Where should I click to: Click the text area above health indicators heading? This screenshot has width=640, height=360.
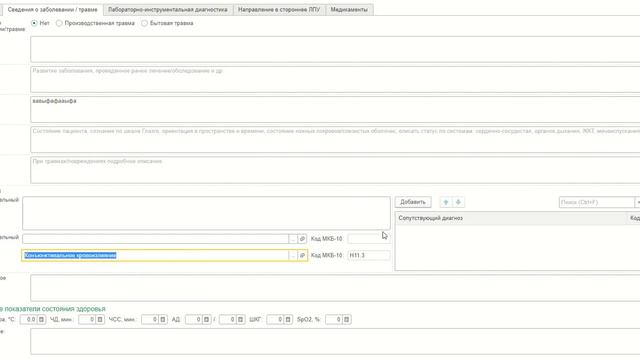click(335, 288)
